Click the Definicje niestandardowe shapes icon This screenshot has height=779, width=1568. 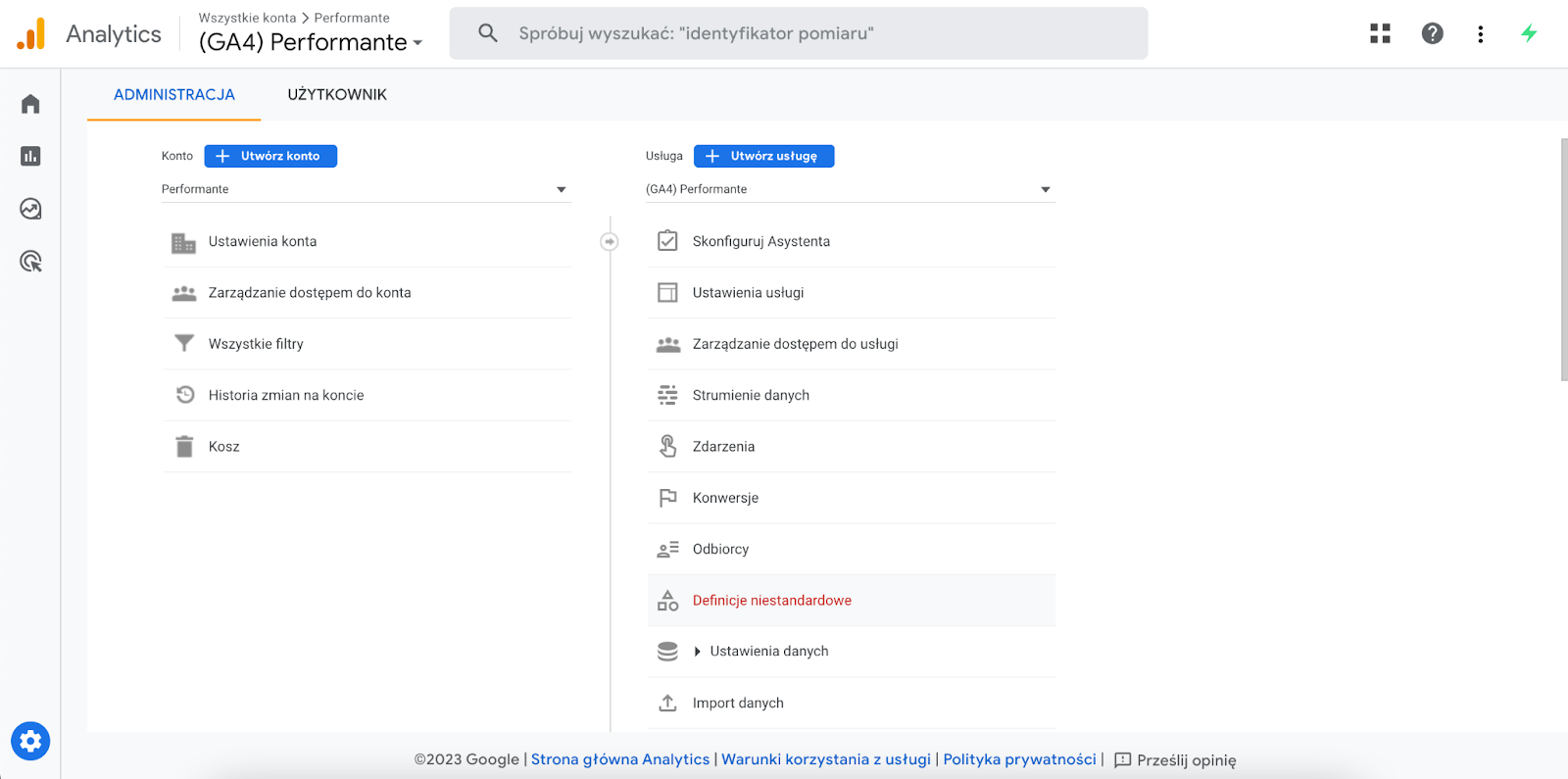[x=667, y=601]
